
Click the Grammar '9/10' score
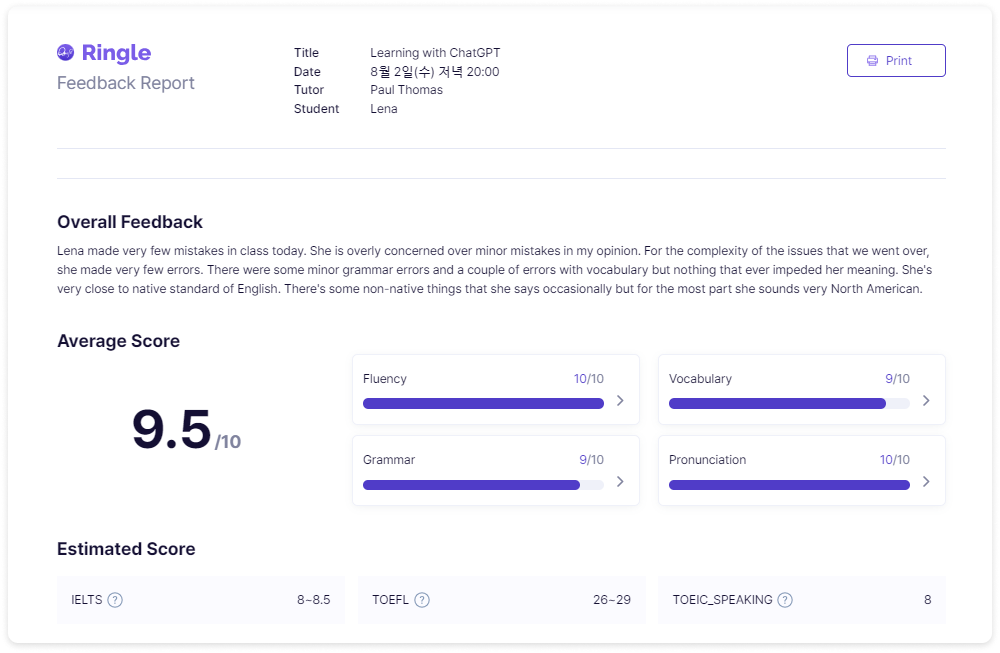coord(591,460)
